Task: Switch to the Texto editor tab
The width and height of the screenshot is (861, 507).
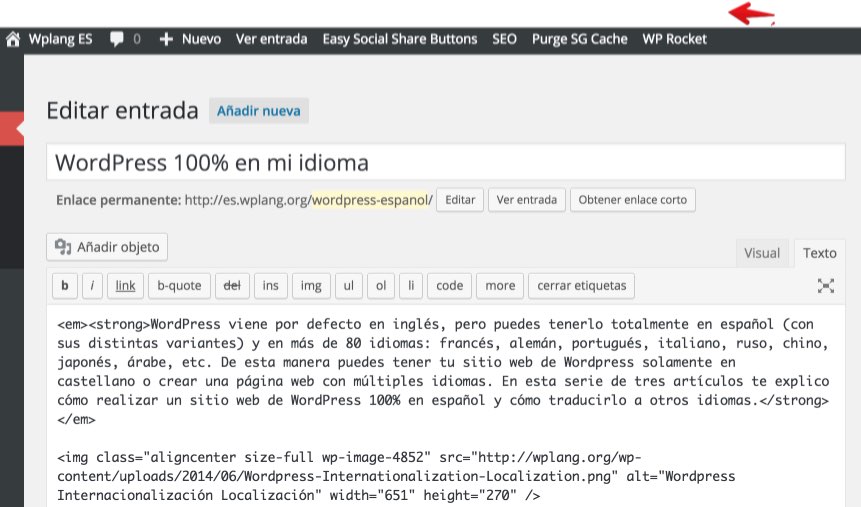Action: click(x=820, y=253)
